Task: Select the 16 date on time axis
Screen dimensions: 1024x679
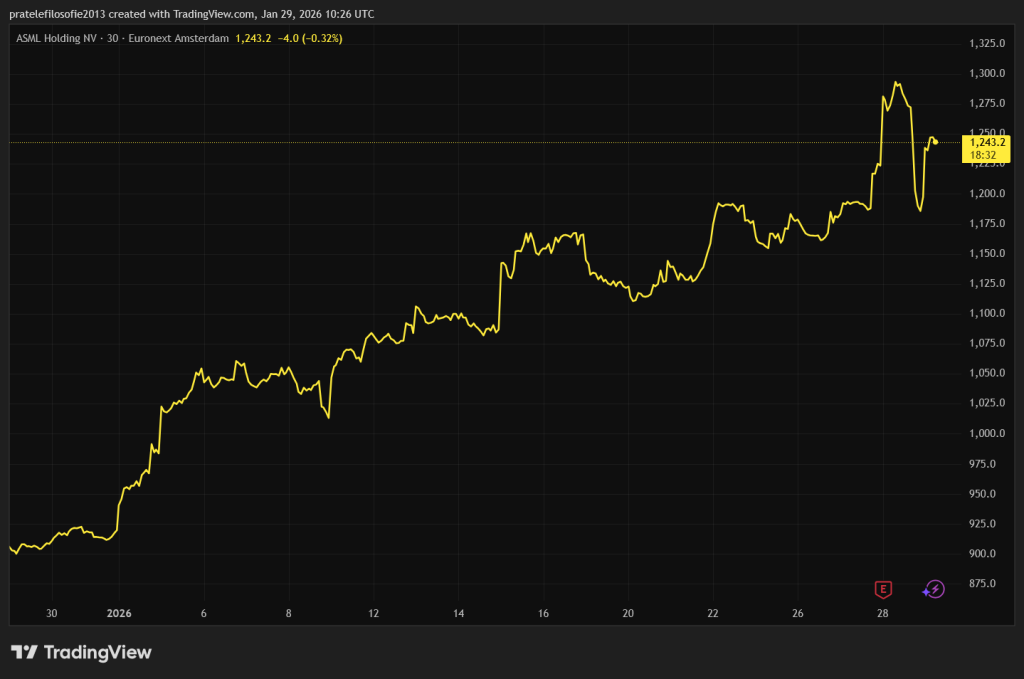Action: (543, 613)
